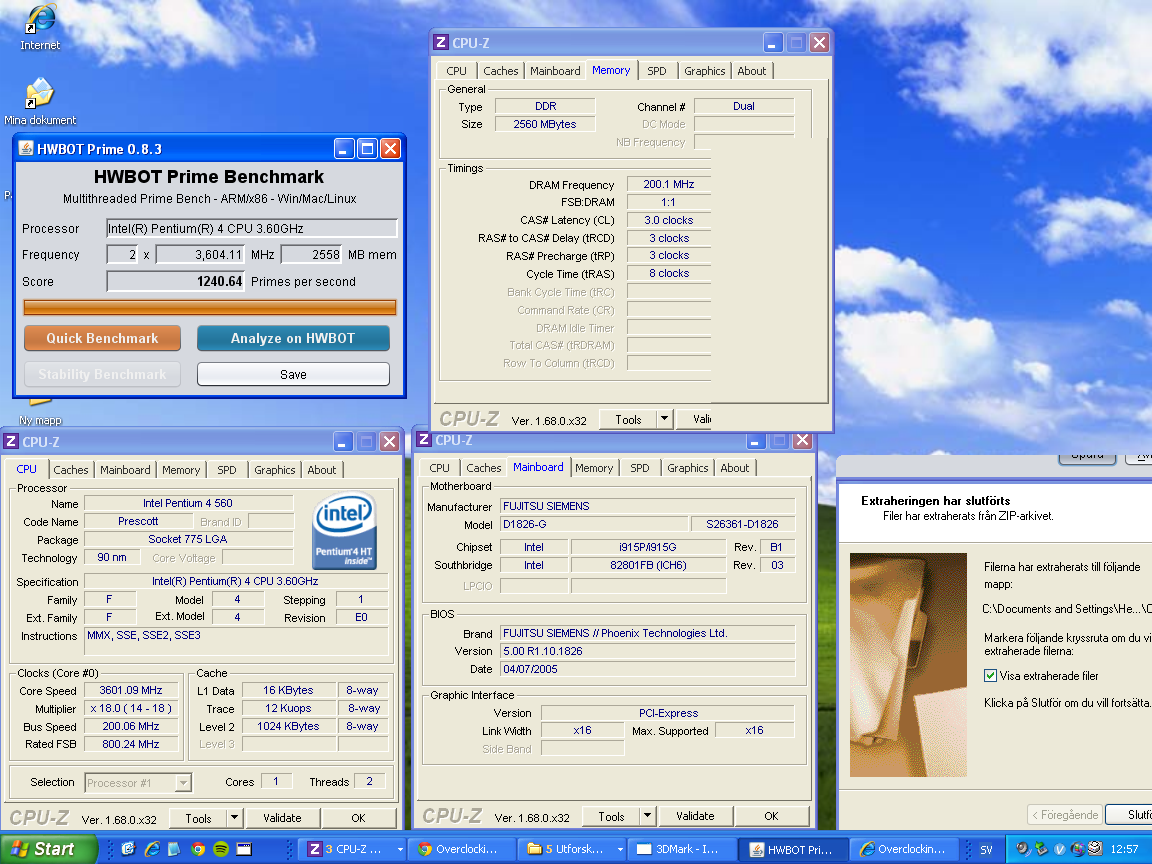Click the globe tray icon
Screen dimensions: 1152x864
(x=1078, y=849)
